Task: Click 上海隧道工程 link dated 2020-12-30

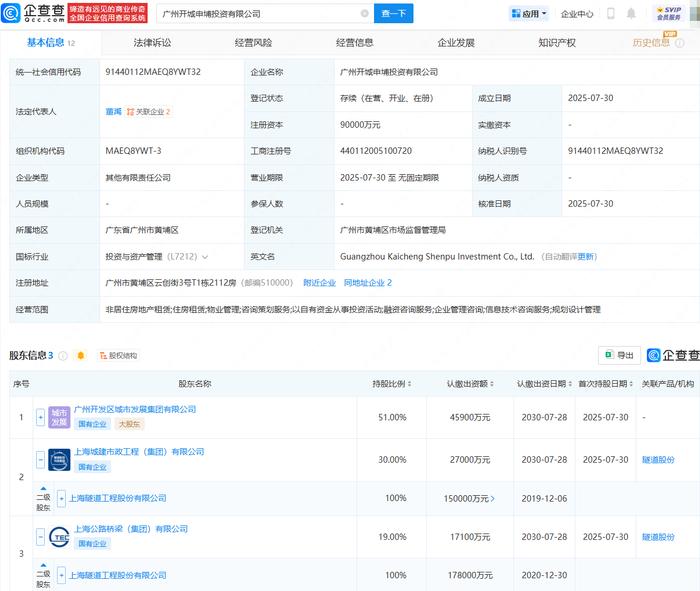Action: click(x=117, y=575)
